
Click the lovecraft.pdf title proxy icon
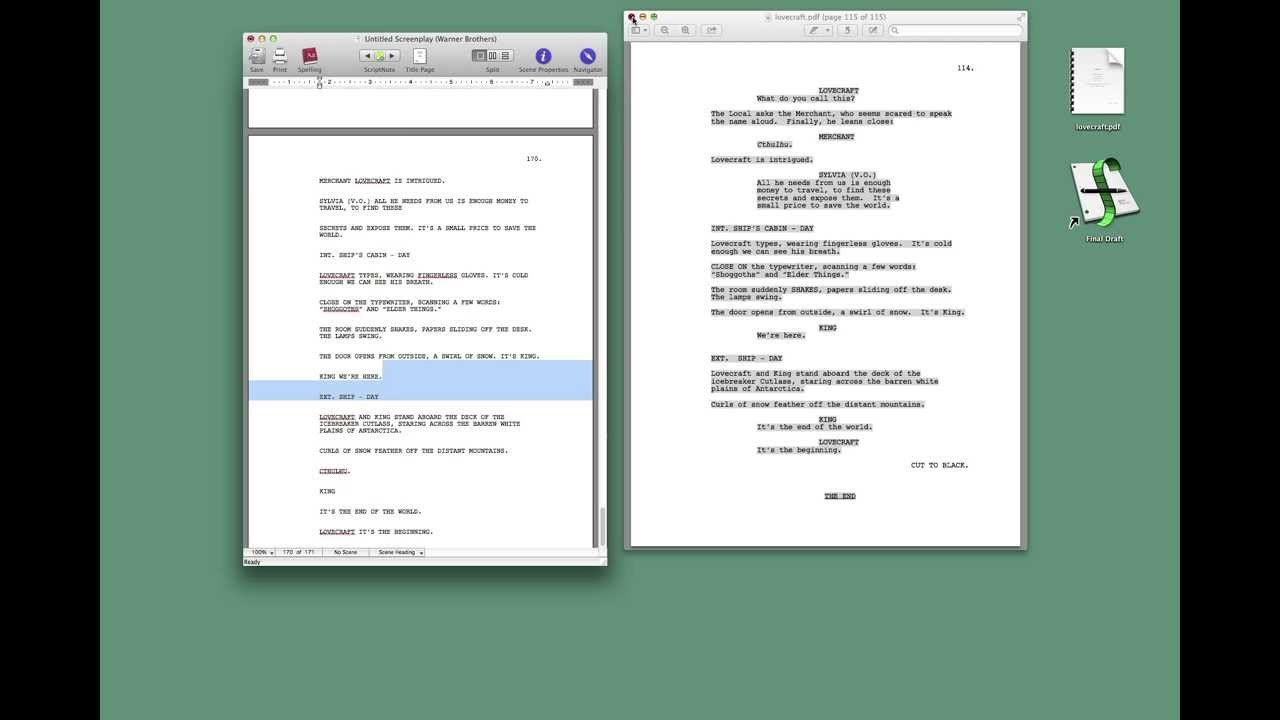coord(768,17)
